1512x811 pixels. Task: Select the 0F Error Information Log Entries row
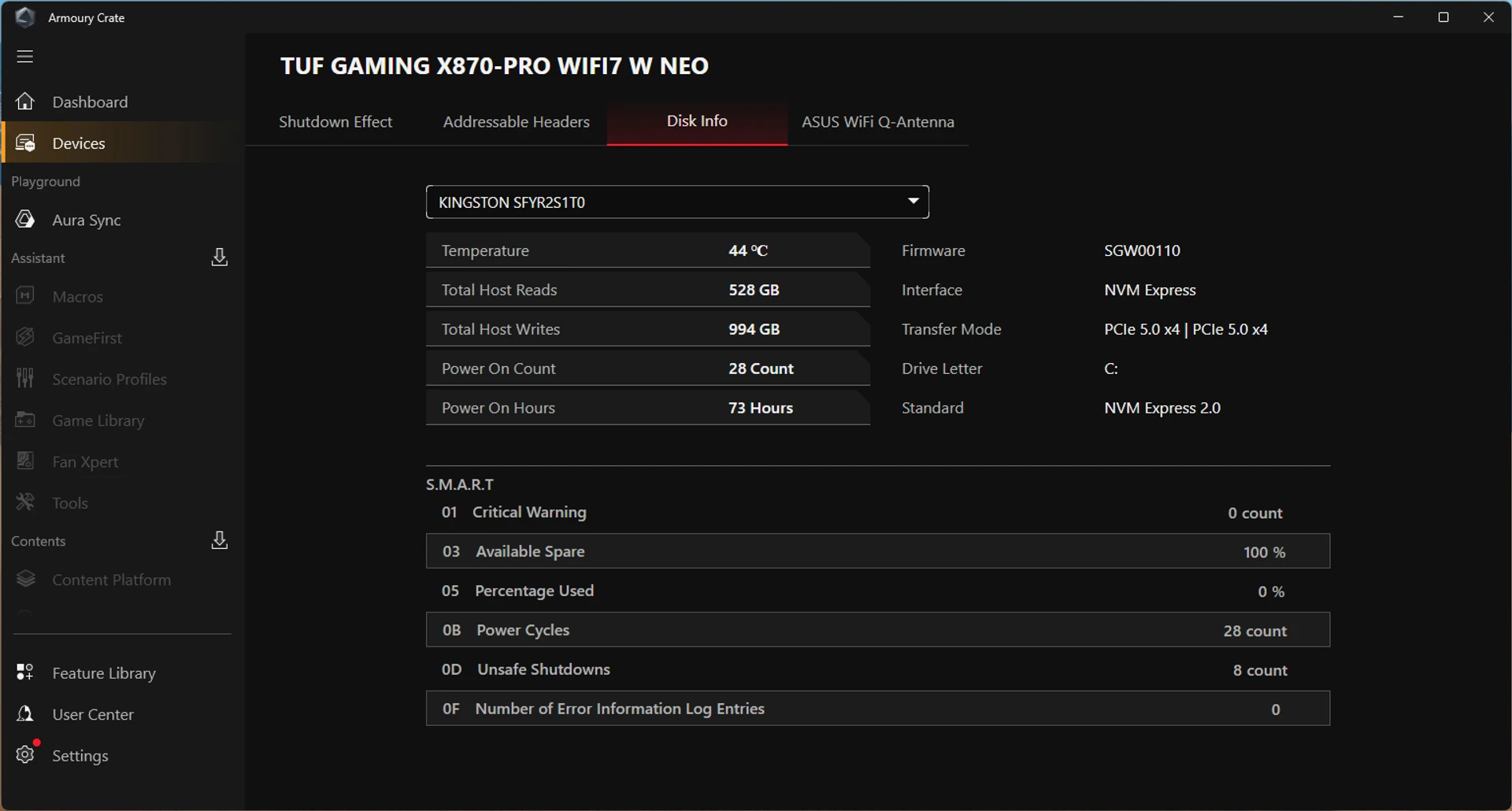click(x=878, y=709)
